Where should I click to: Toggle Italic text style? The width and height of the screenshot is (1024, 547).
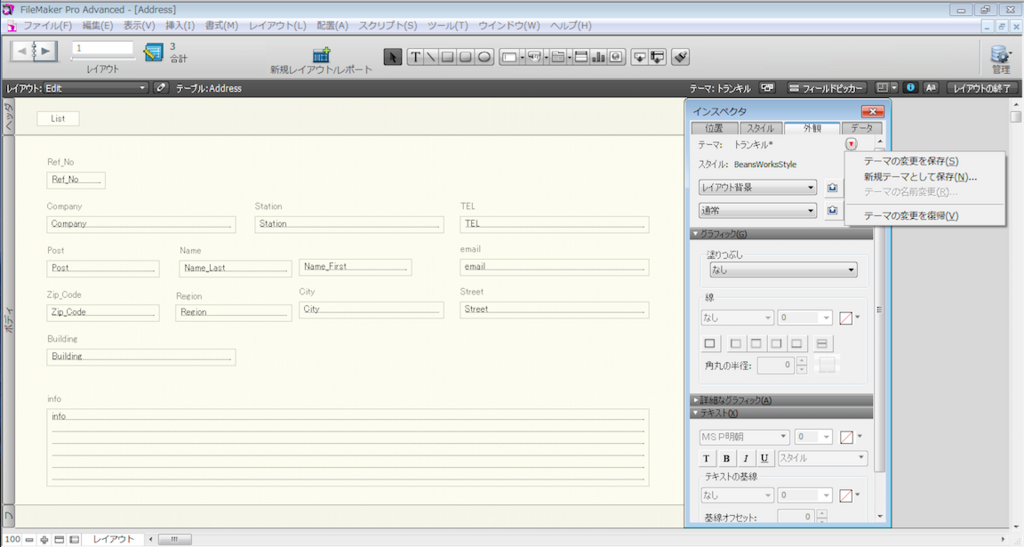pos(745,458)
